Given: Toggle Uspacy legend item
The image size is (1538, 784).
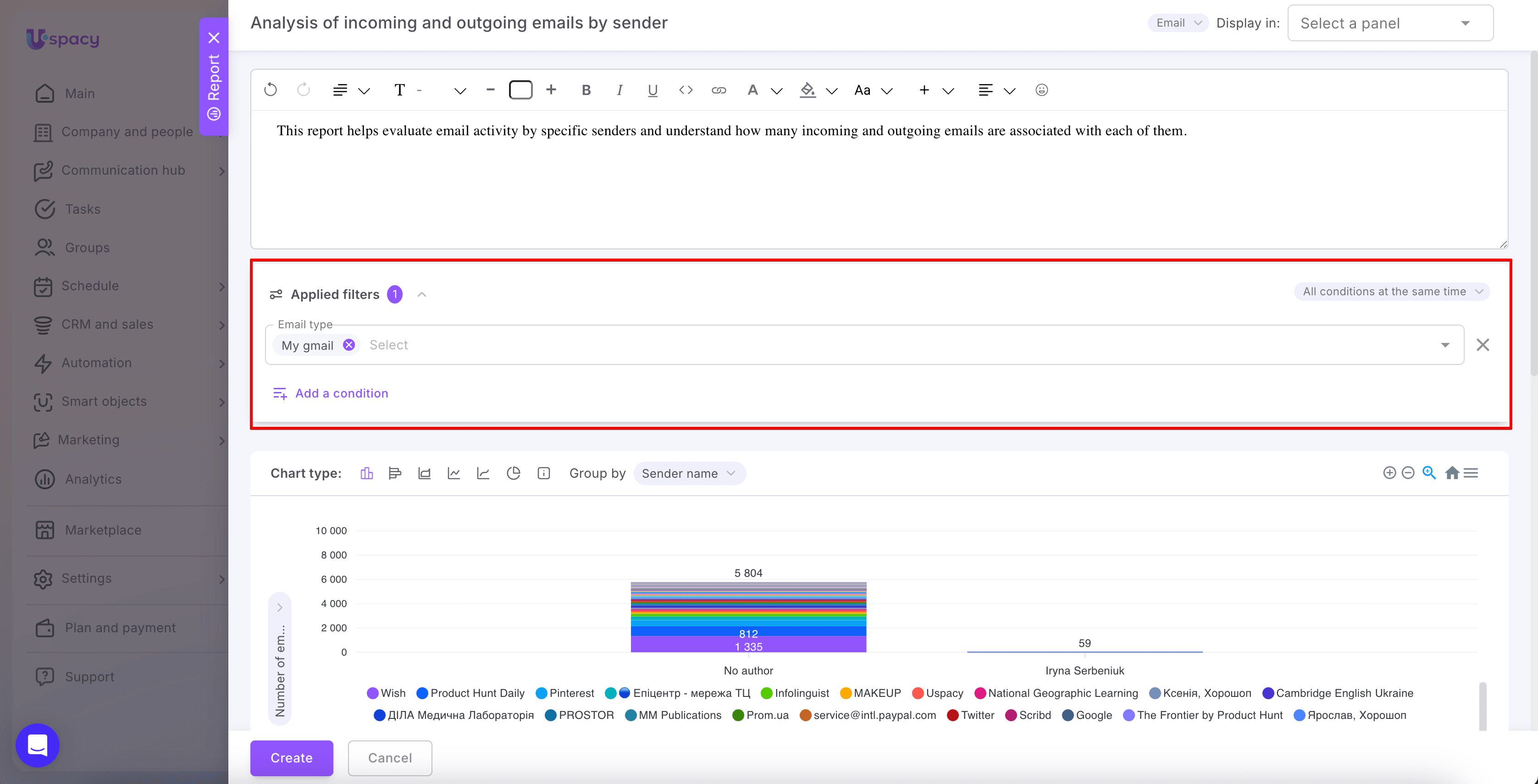Looking at the screenshot, I should click(x=937, y=693).
